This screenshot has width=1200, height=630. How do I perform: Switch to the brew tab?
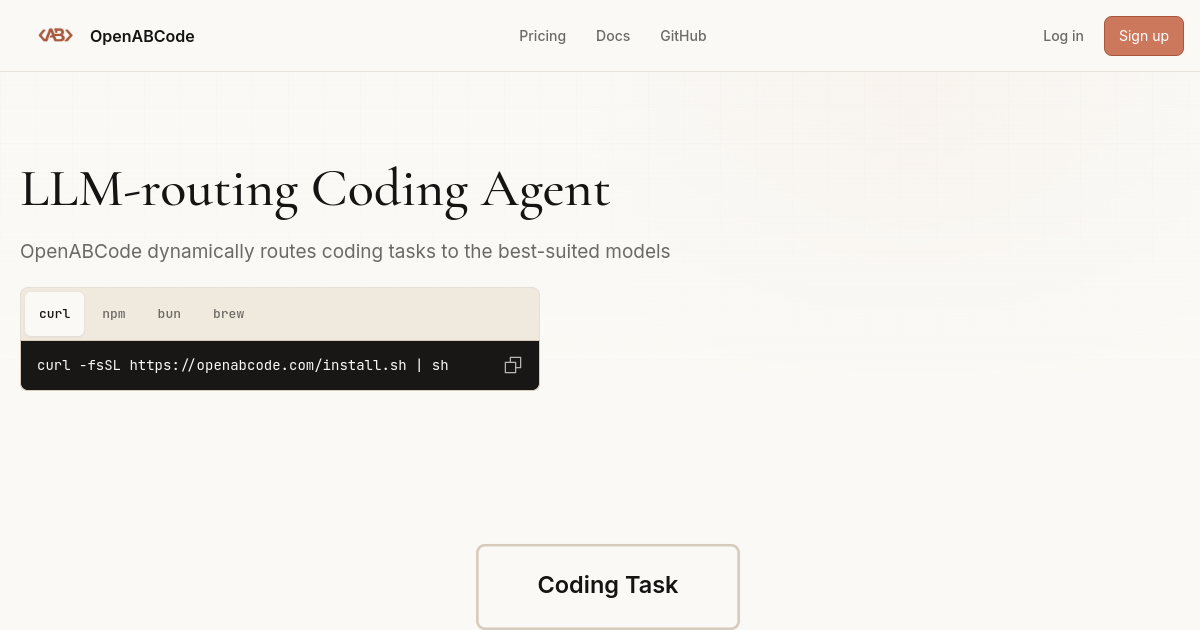tap(229, 314)
